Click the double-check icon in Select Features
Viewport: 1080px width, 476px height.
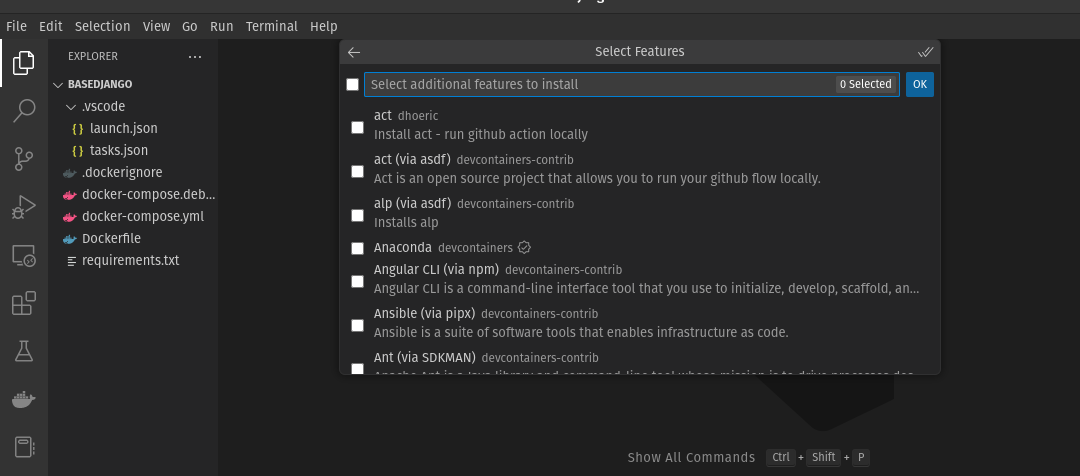pos(926,52)
